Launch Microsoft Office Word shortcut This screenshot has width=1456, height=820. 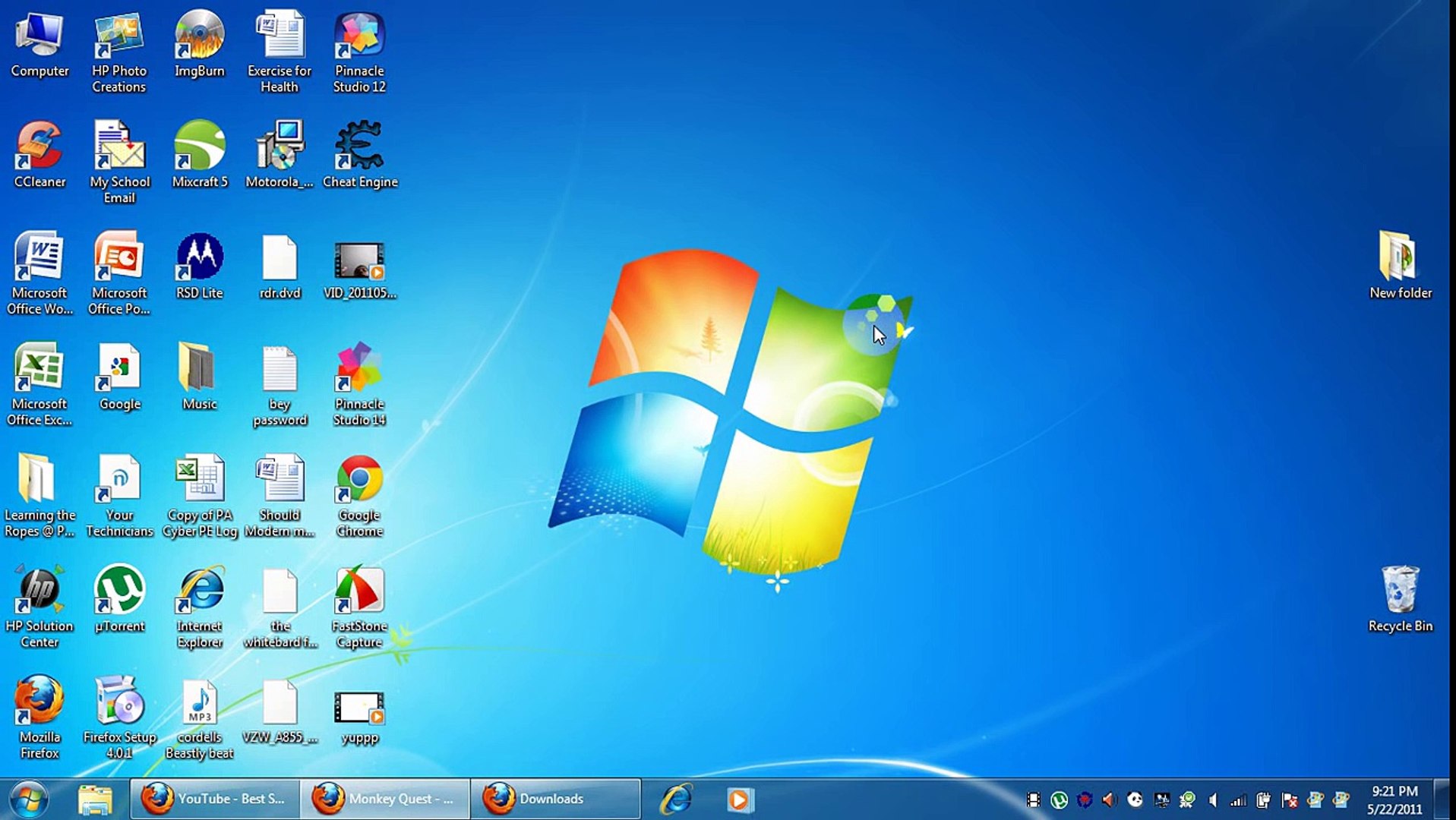click(x=39, y=274)
